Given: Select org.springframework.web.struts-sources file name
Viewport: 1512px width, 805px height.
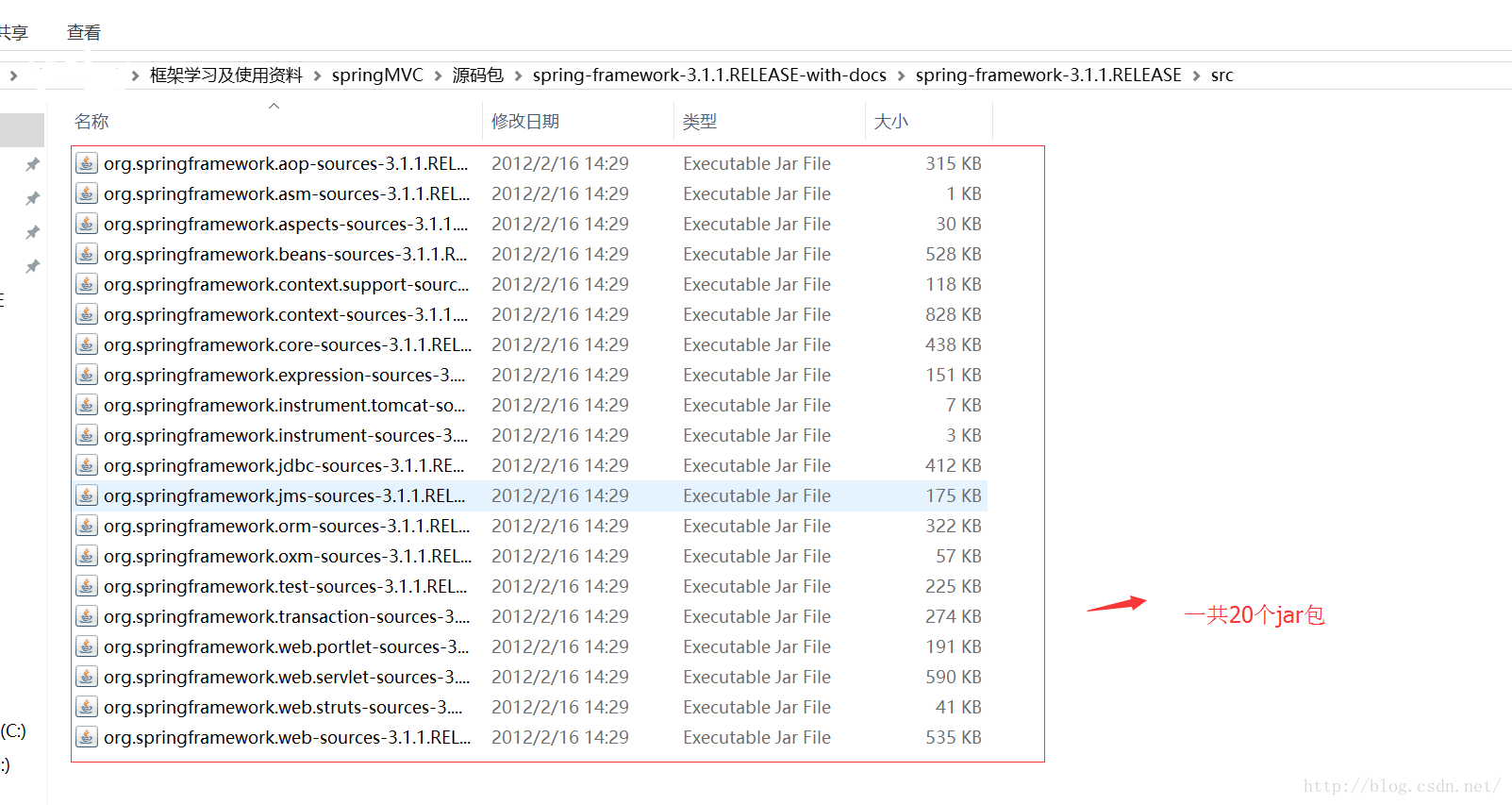Looking at the screenshot, I should click(283, 707).
